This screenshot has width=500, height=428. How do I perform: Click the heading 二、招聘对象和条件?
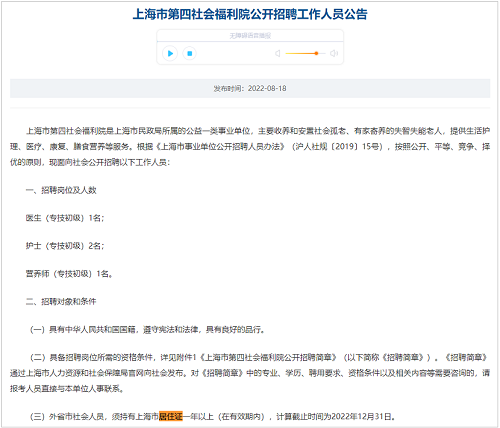(x=61, y=302)
